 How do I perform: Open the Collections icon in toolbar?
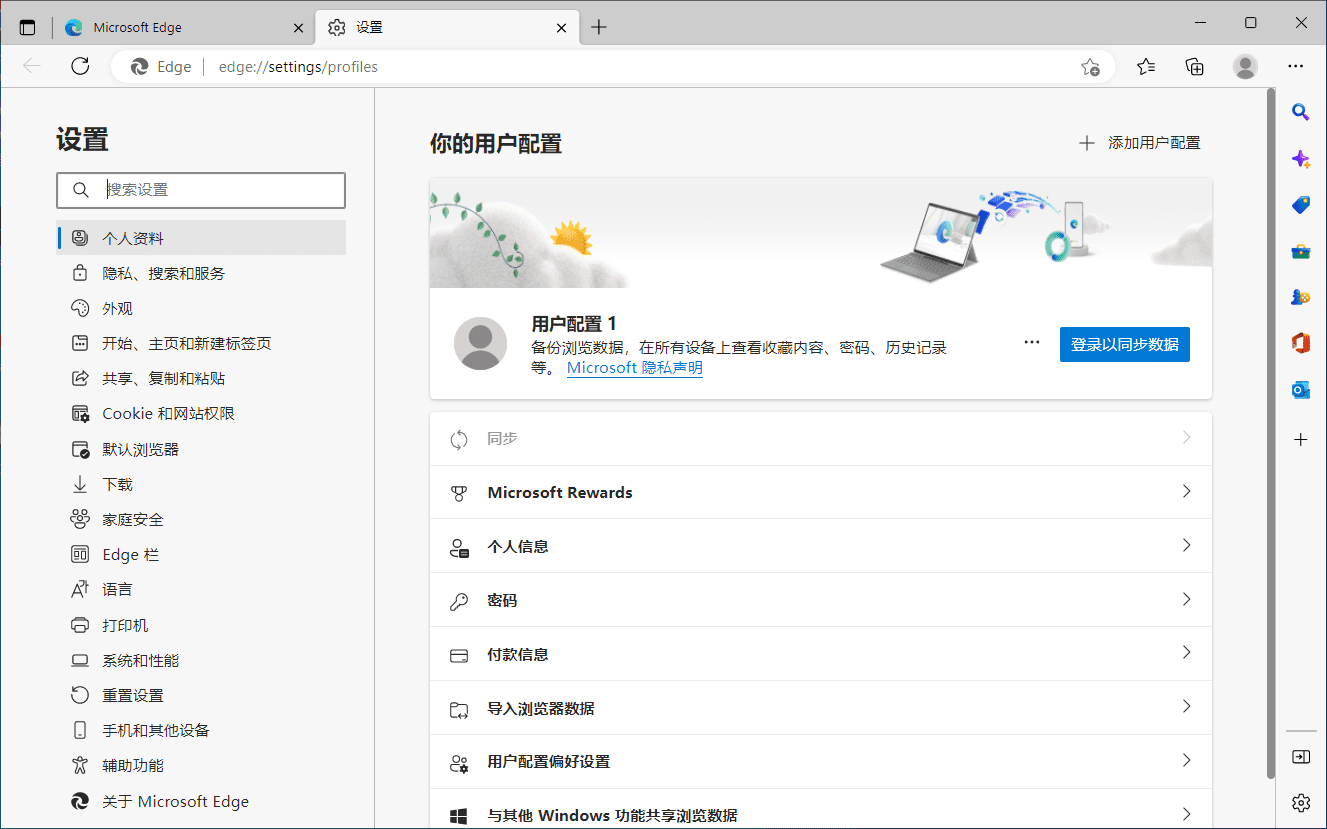(x=1194, y=67)
